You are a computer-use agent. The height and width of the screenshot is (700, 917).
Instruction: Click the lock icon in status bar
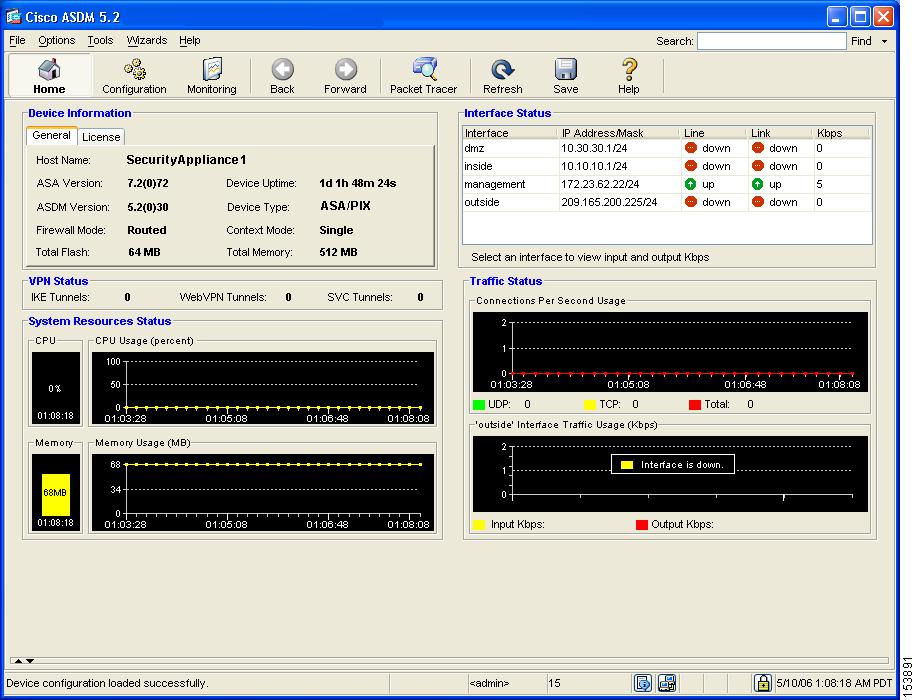click(762, 682)
